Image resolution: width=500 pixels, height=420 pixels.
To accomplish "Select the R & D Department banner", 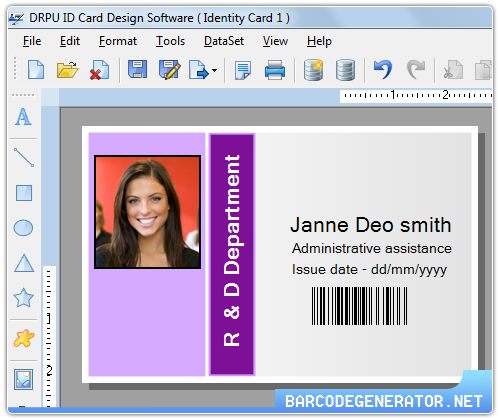I will pyautogui.click(x=232, y=254).
